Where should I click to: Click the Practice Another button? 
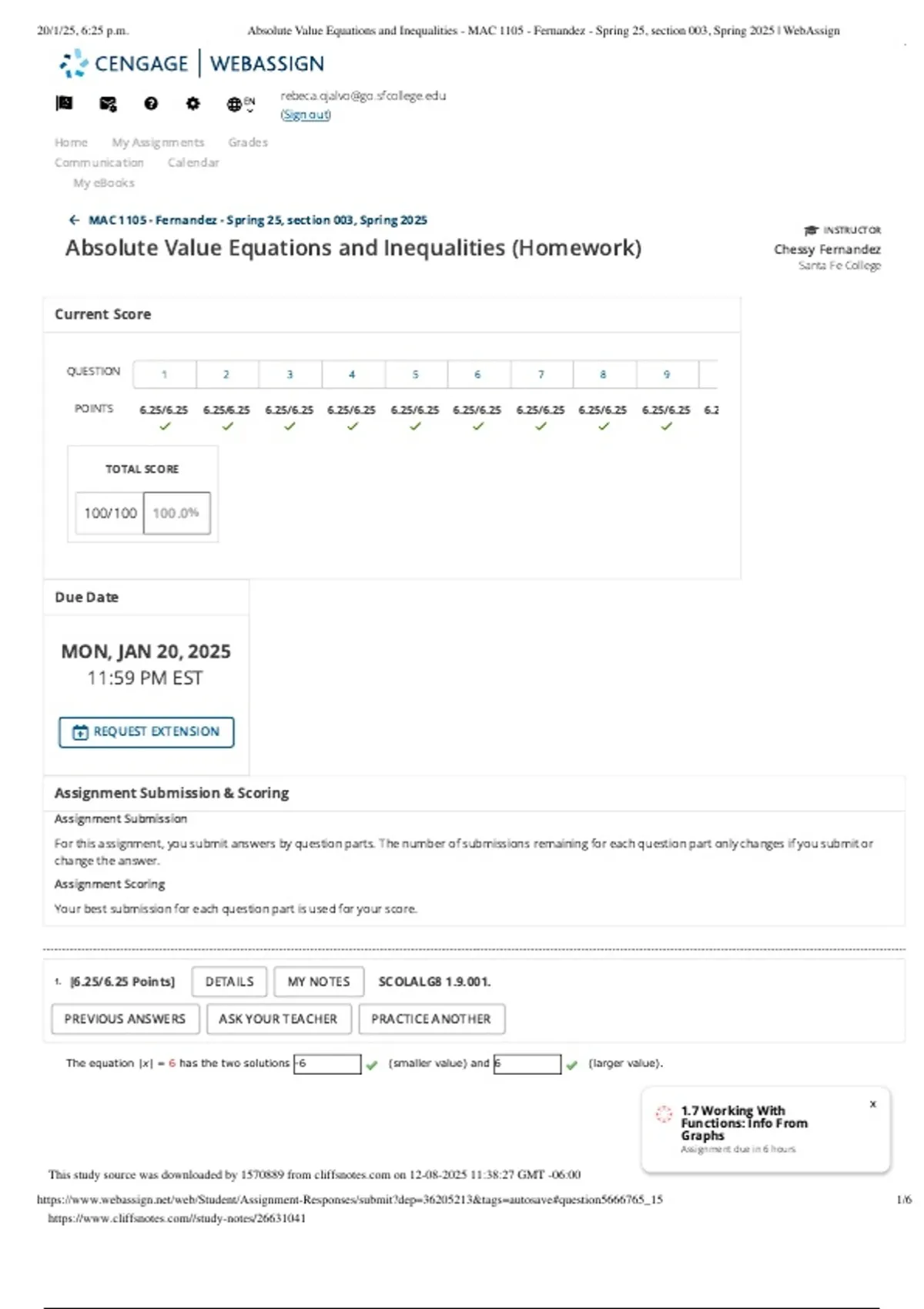[x=431, y=1019]
